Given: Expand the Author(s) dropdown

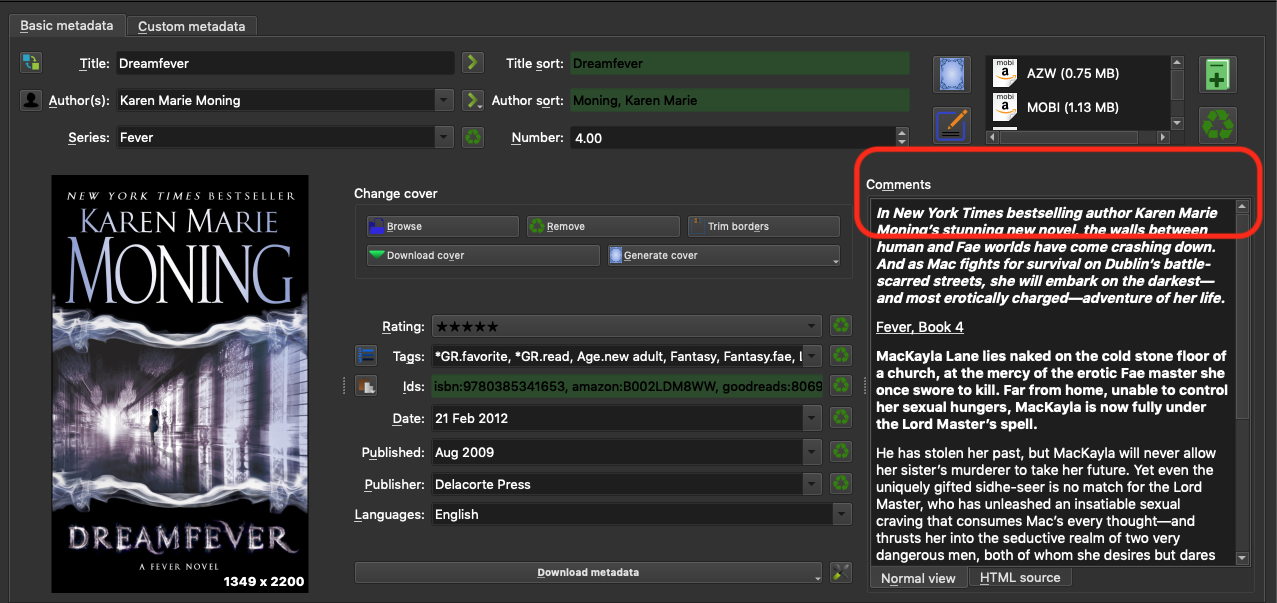Looking at the screenshot, I should pos(445,100).
